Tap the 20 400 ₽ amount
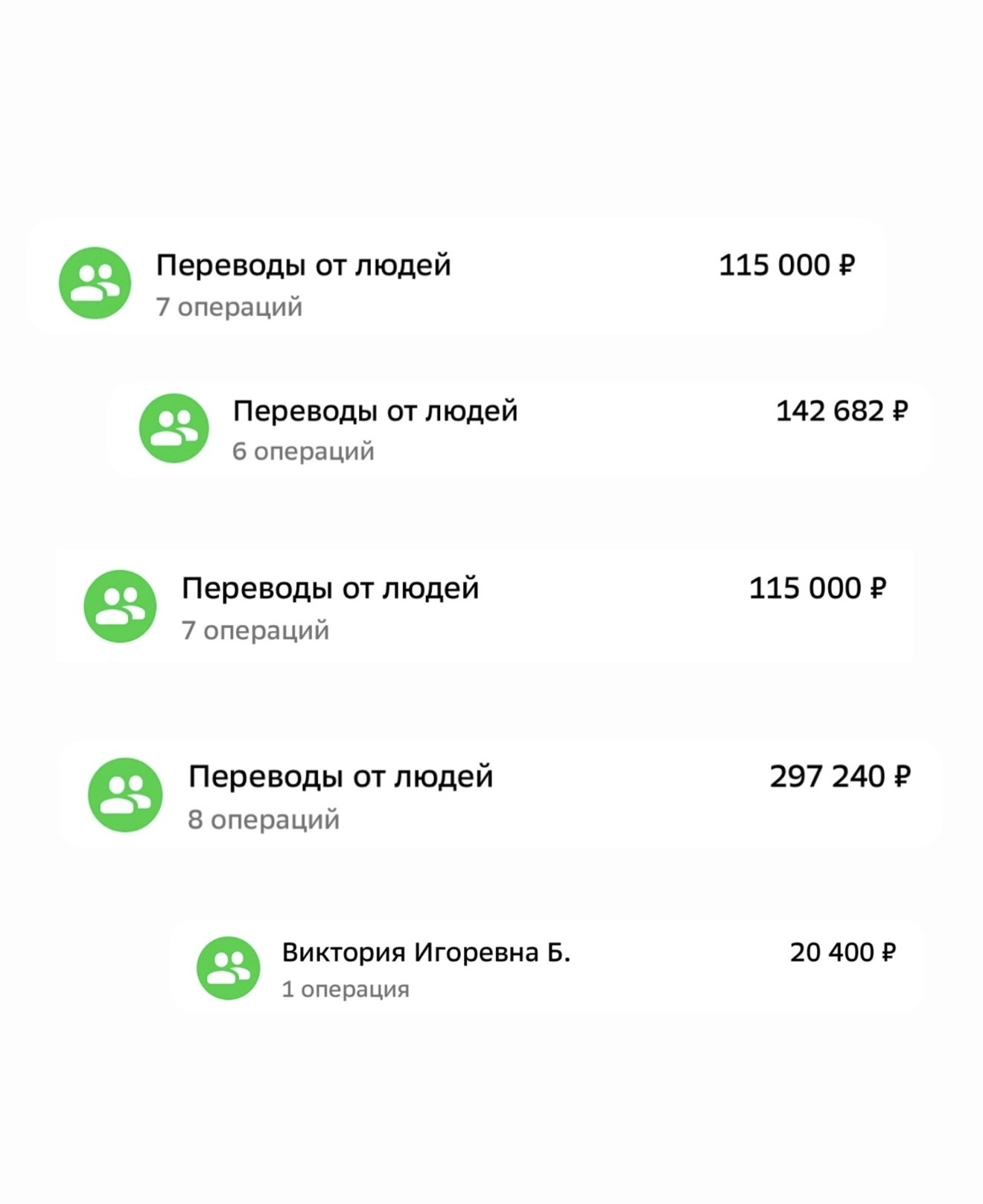 click(842, 953)
